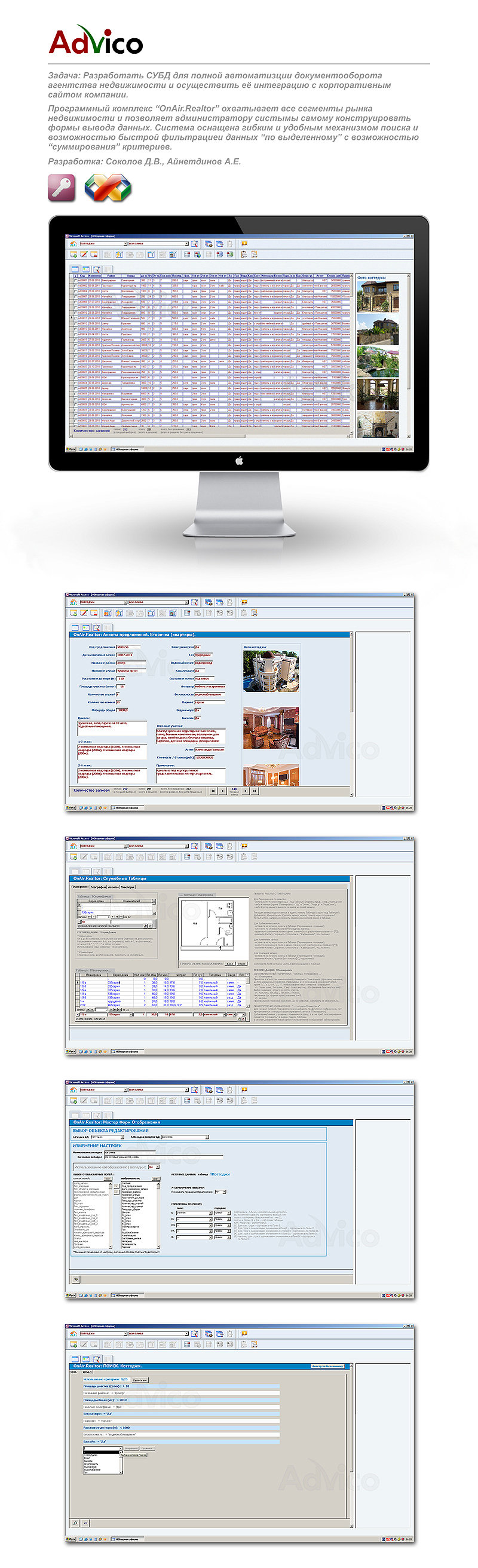
Task: Click the floor plan image in Служебные Таблицы
Action: [207, 924]
